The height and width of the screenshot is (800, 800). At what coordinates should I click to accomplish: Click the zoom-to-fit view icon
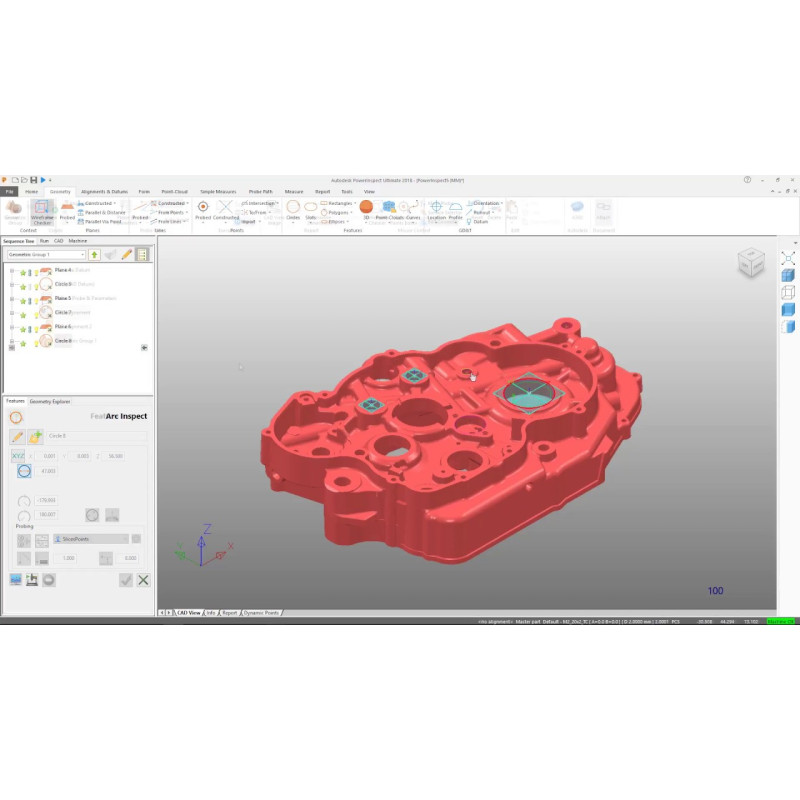click(x=788, y=258)
